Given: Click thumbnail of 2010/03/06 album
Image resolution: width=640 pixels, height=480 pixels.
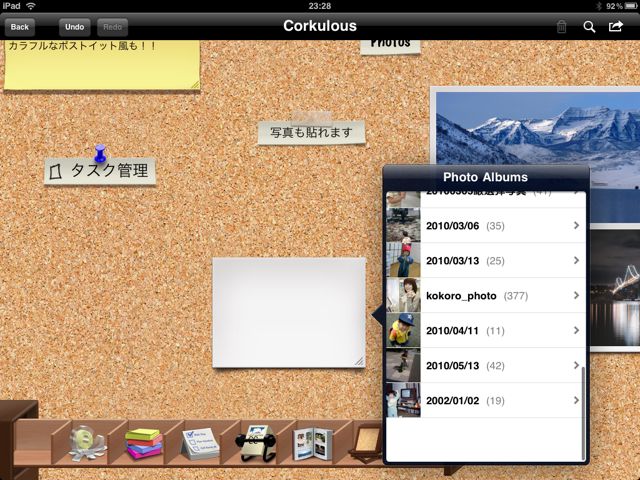Looking at the screenshot, I should tap(403, 226).
